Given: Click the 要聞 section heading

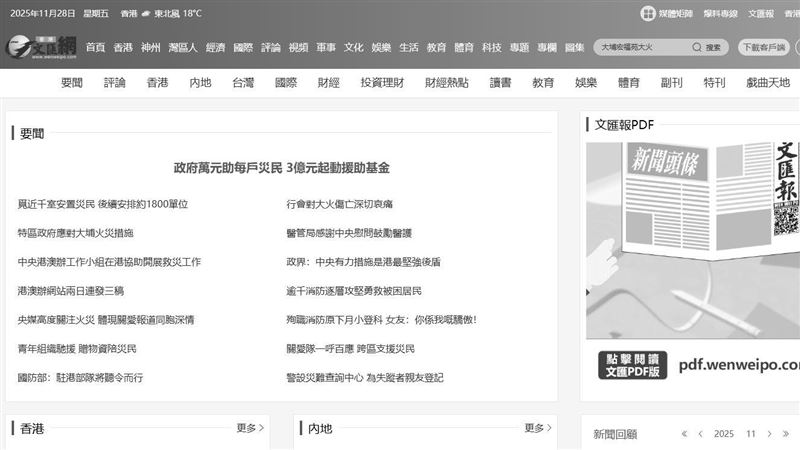Looking at the screenshot, I should point(32,134).
